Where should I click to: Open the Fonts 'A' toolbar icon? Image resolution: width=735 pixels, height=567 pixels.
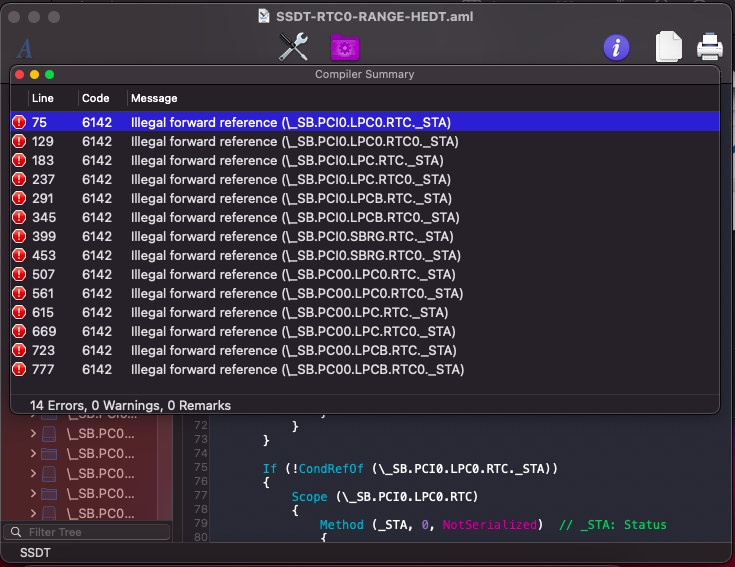(x=25, y=48)
